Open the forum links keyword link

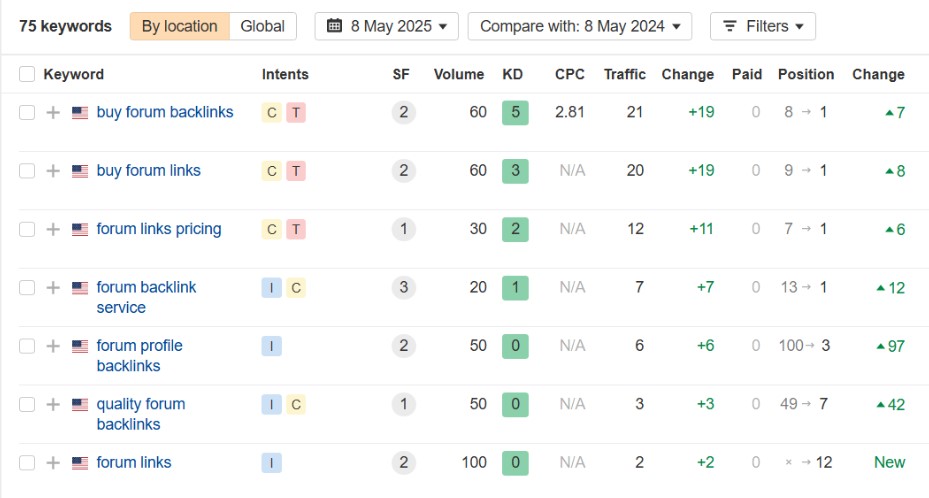pyautogui.click(x=134, y=462)
